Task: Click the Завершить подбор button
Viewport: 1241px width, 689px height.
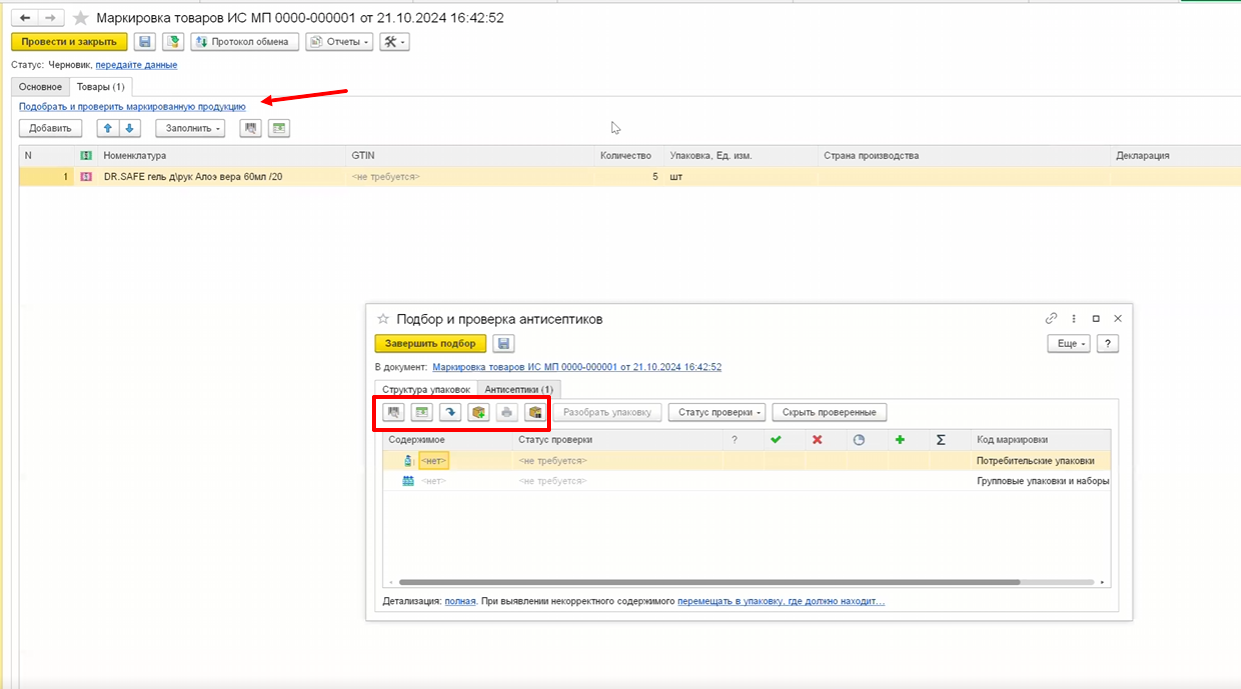Action: point(430,343)
